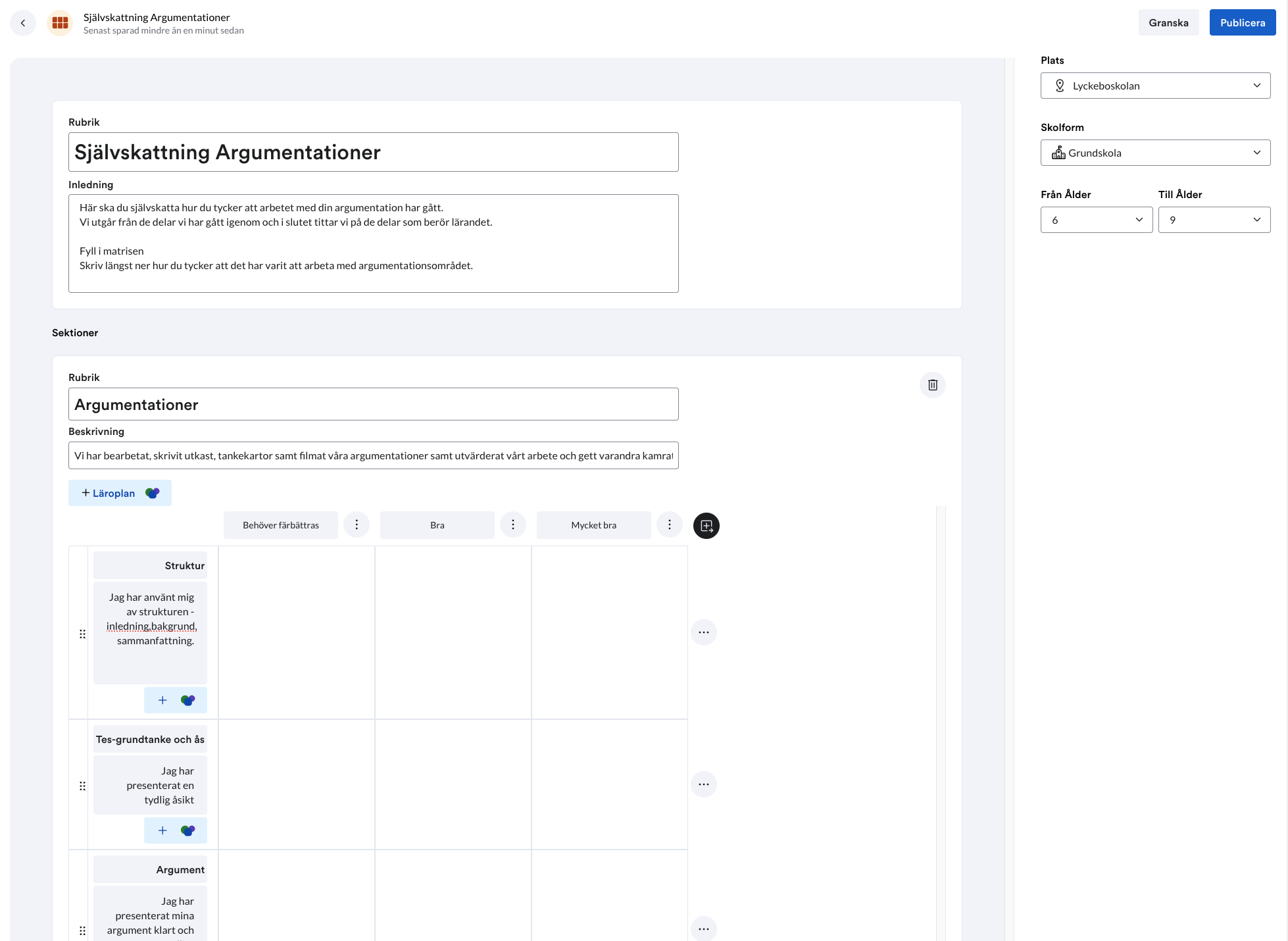The width and height of the screenshot is (1288, 941).
Task: Open the Från Ålder dropdown
Action: [1096, 220]
